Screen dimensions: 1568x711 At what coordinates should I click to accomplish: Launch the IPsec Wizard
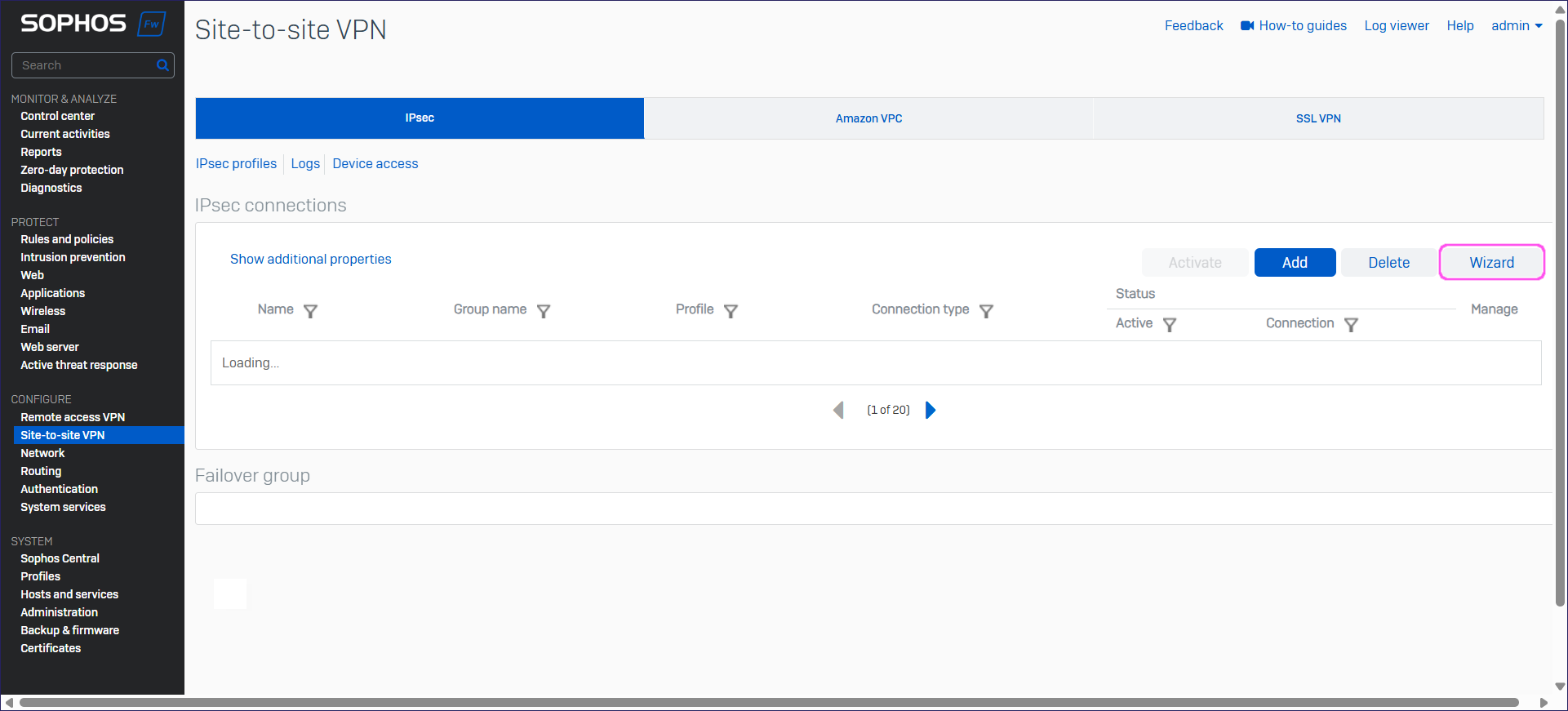click(x=1491, y=263)
